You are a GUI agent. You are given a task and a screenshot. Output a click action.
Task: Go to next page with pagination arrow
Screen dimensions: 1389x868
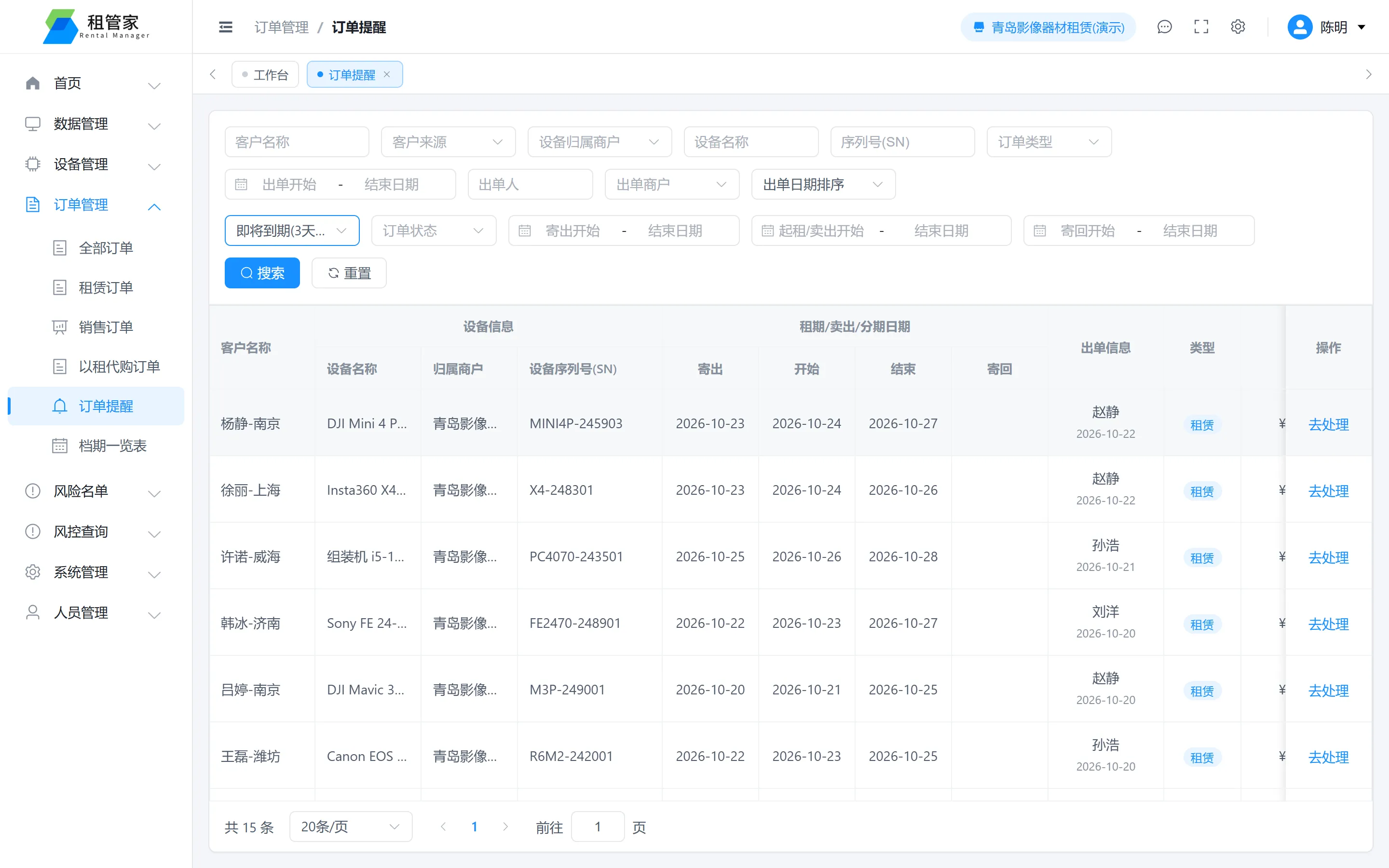505,827
